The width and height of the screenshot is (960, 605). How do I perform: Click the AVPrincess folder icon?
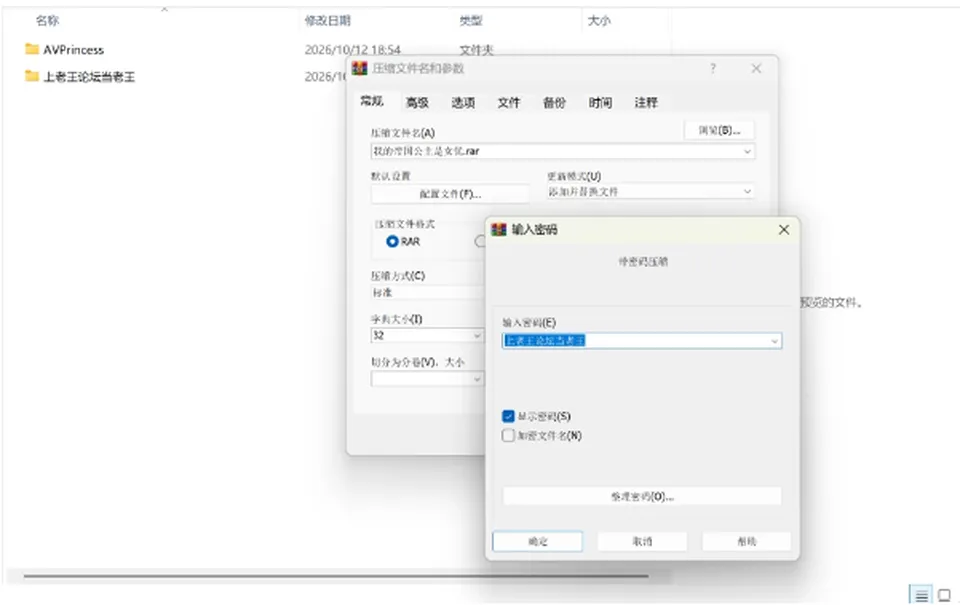coord(32,49)
